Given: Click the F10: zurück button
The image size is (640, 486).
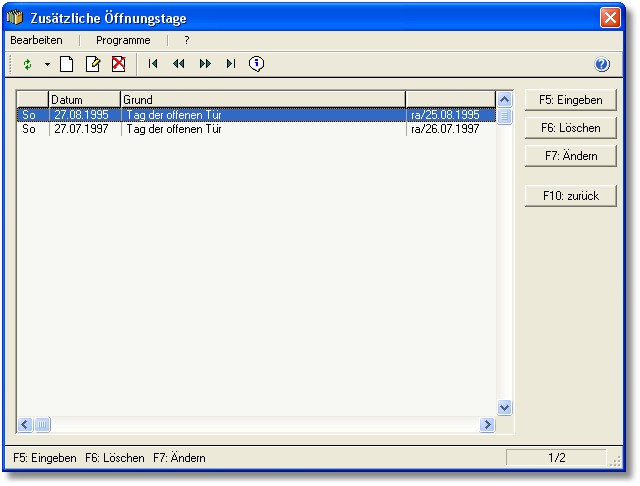Looking at the screenshot, I should tap(570, 196).
